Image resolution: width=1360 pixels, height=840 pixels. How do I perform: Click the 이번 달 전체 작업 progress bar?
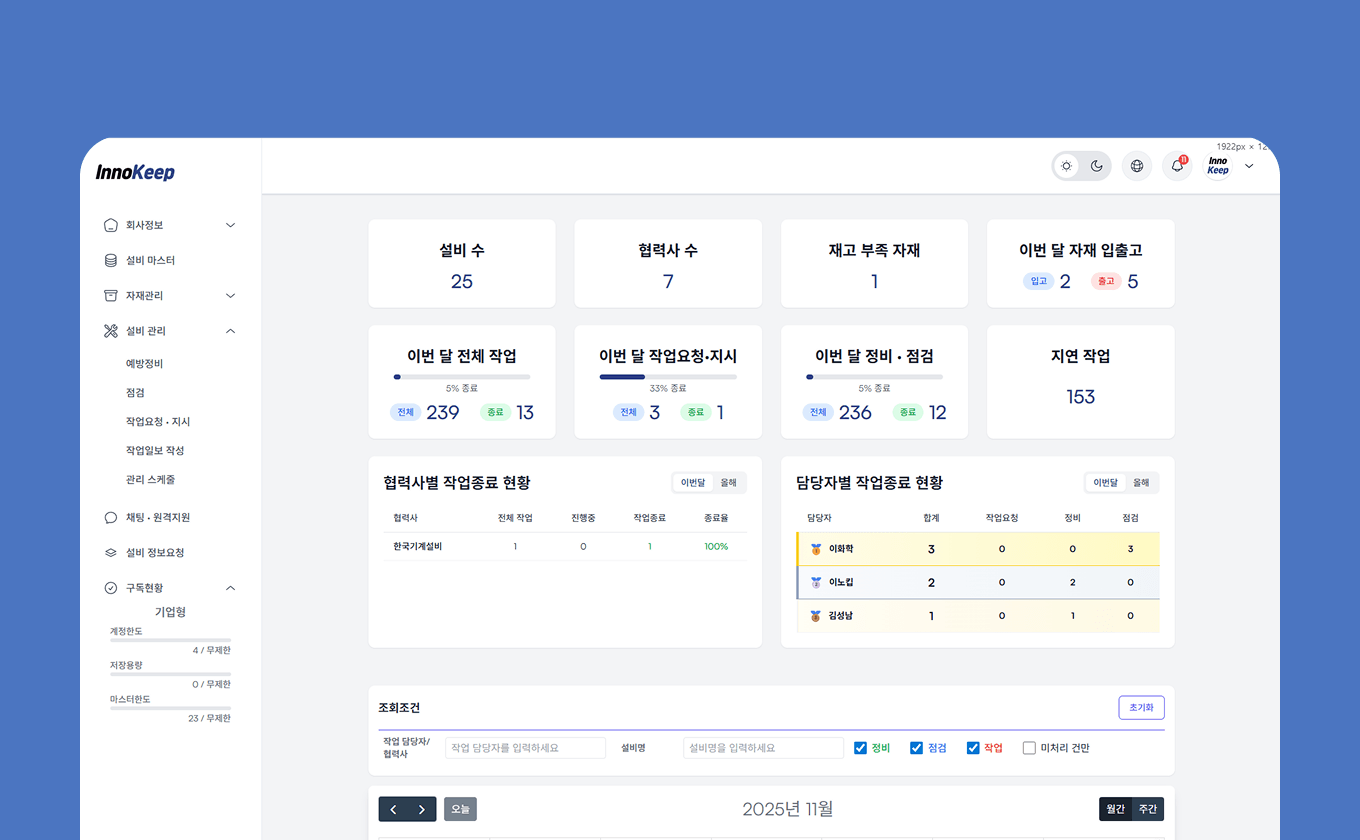[462, 377]
